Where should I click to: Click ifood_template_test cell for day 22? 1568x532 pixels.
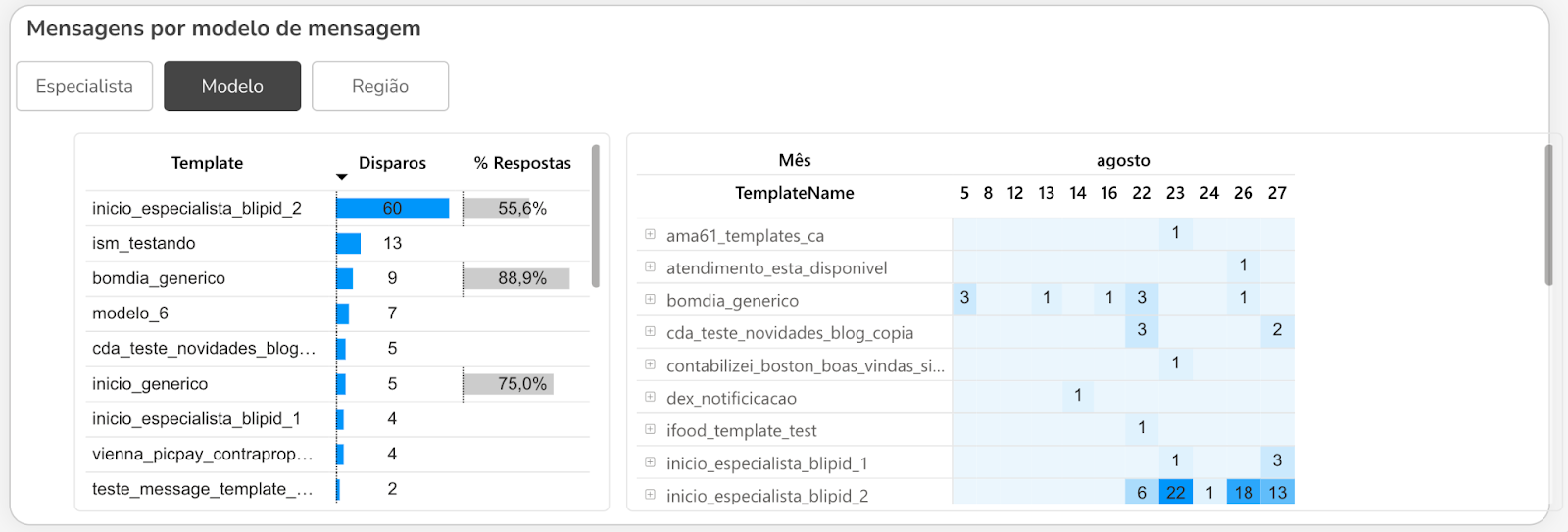coord(1142,427)
